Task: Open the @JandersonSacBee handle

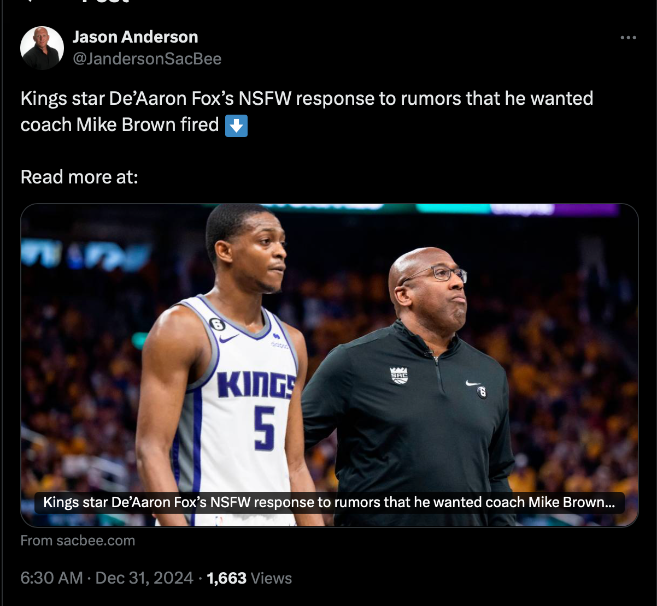Action: click(147, 59)
